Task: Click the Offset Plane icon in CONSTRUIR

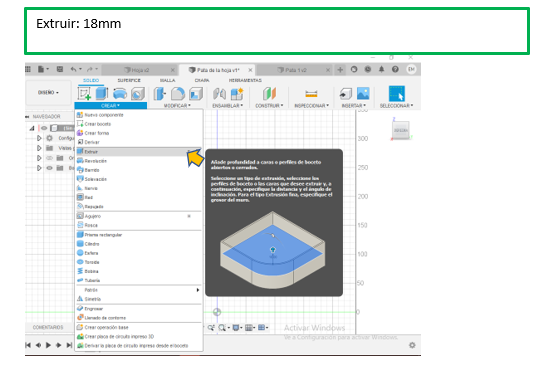Action: pyautogui.click(x=269, y=94)
